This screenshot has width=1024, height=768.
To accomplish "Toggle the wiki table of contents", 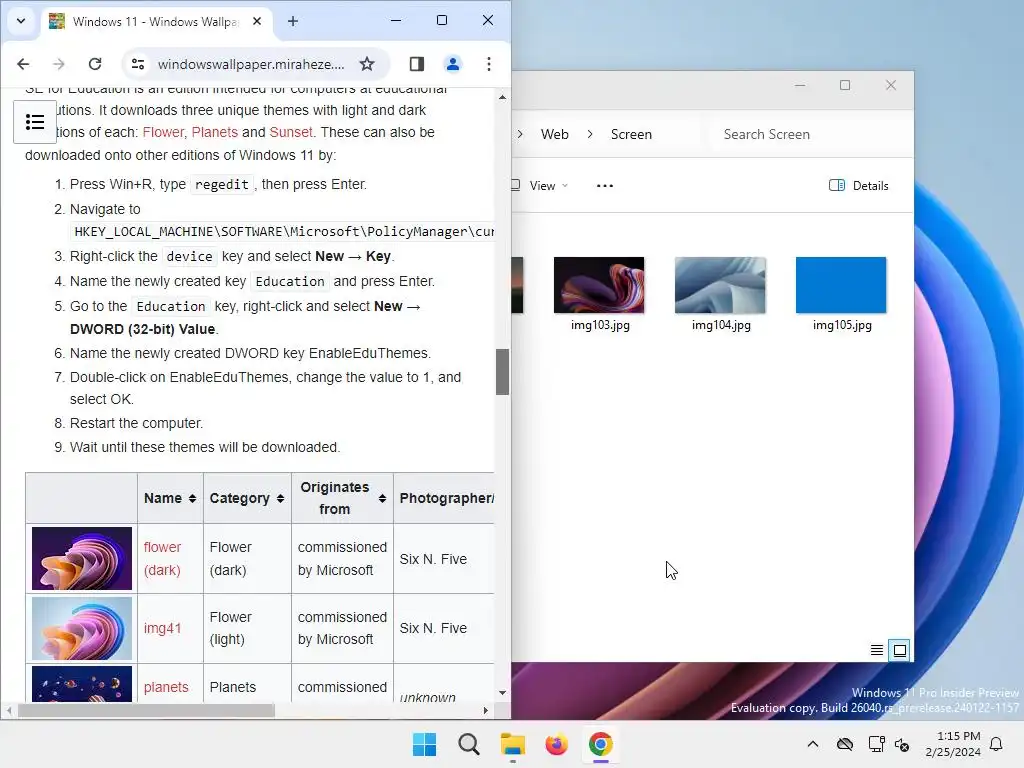I will coord(35,122).
